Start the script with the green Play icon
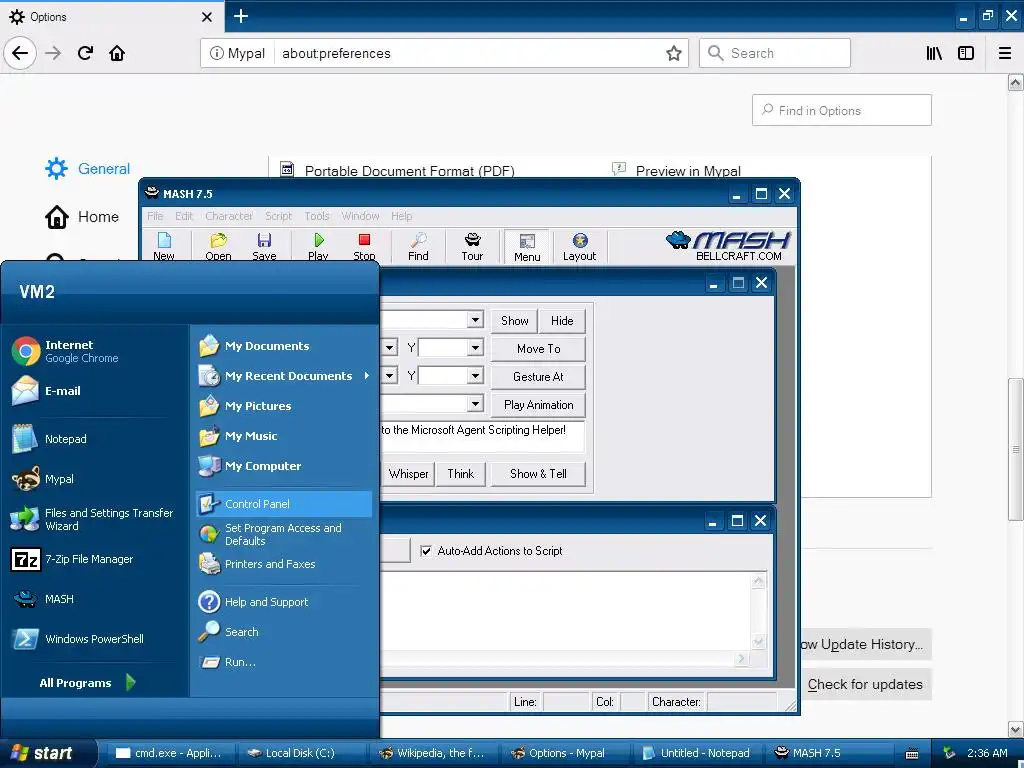This screenshot has width=1024, height=768. tap(318, 247)
